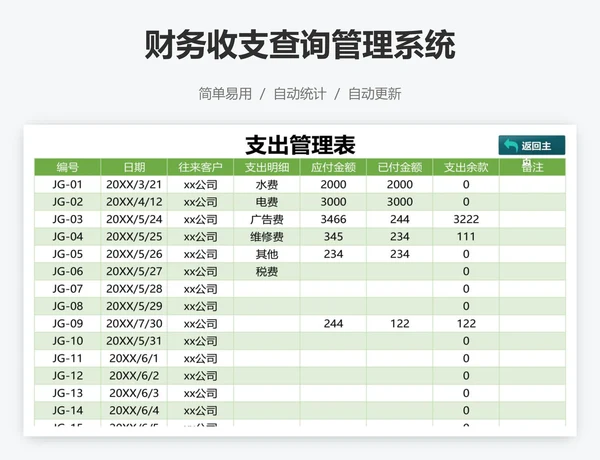Image resolution: width=600 pixels, height=460 pixels.
Task: Click empty 备注 cell in JG-01 row
Action: click(532, 184)
